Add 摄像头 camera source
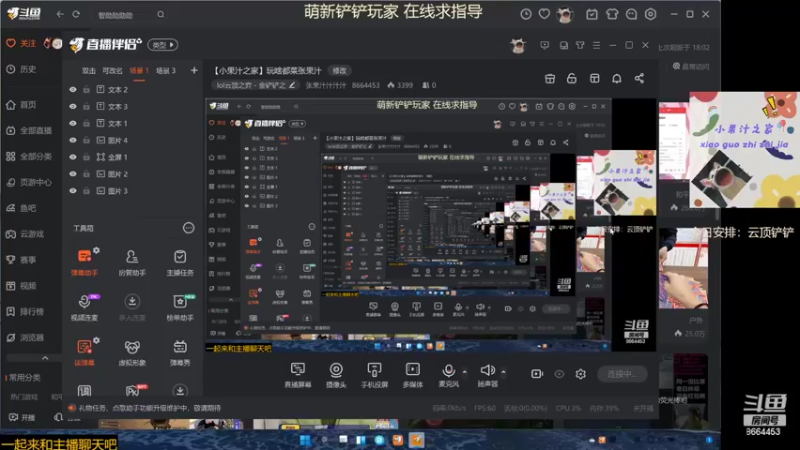 coord(336,374)
